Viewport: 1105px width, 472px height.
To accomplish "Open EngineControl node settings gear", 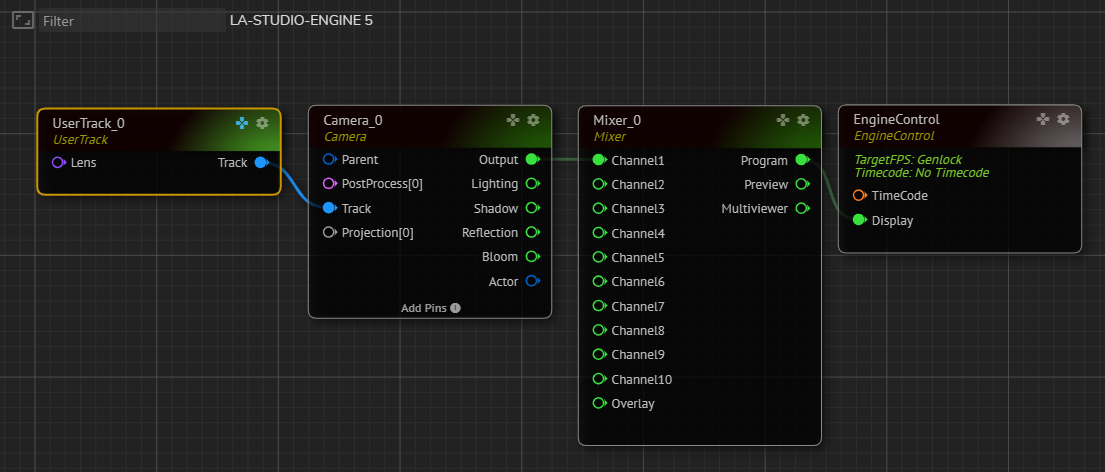I will coord(1063,119).
